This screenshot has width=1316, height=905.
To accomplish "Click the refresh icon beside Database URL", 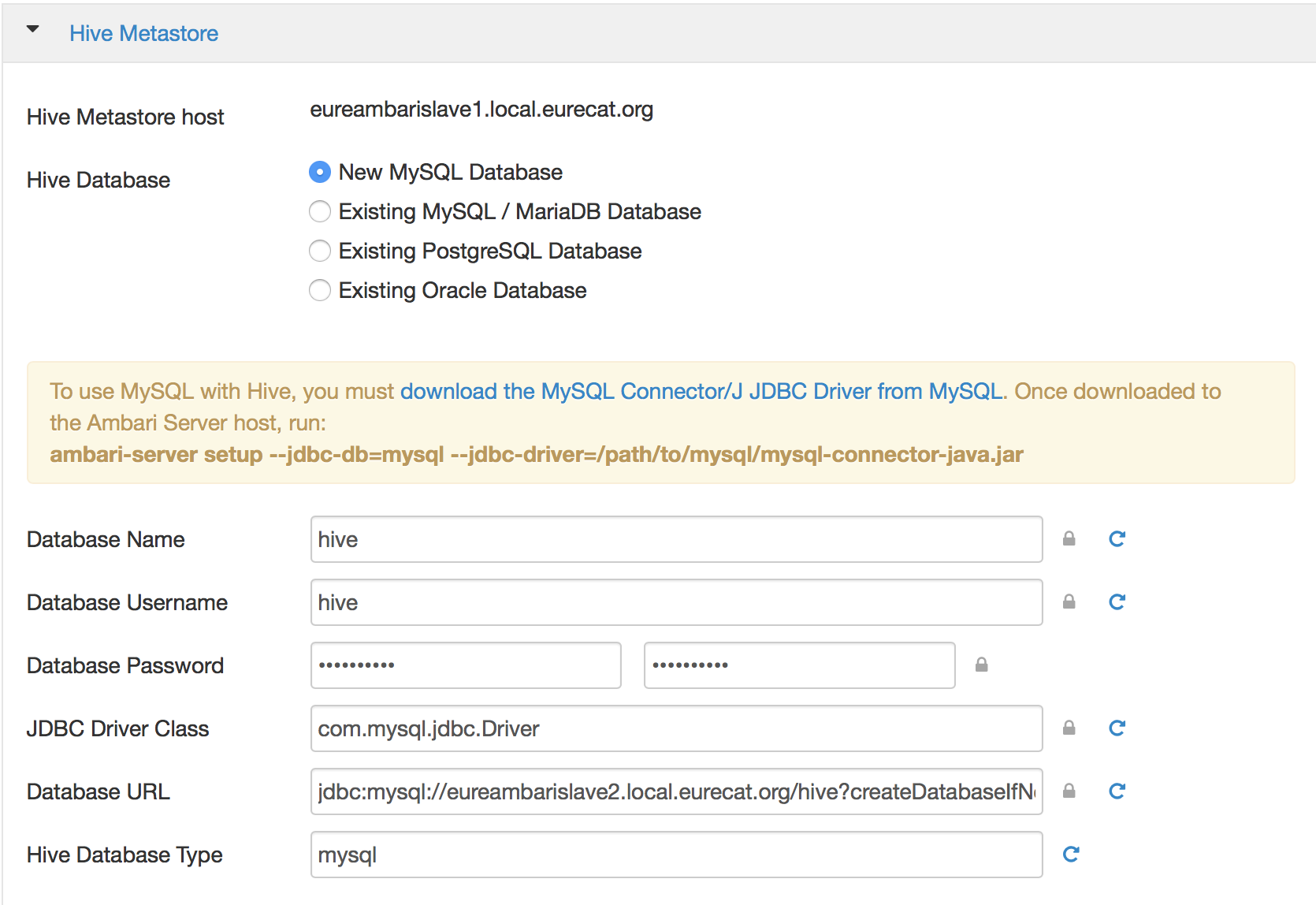I will (1116, 791).
